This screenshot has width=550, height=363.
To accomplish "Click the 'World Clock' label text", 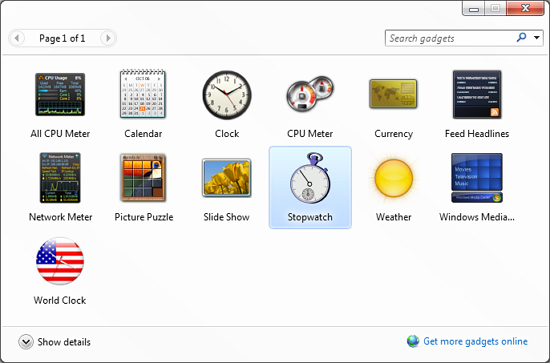I will 60,300.
